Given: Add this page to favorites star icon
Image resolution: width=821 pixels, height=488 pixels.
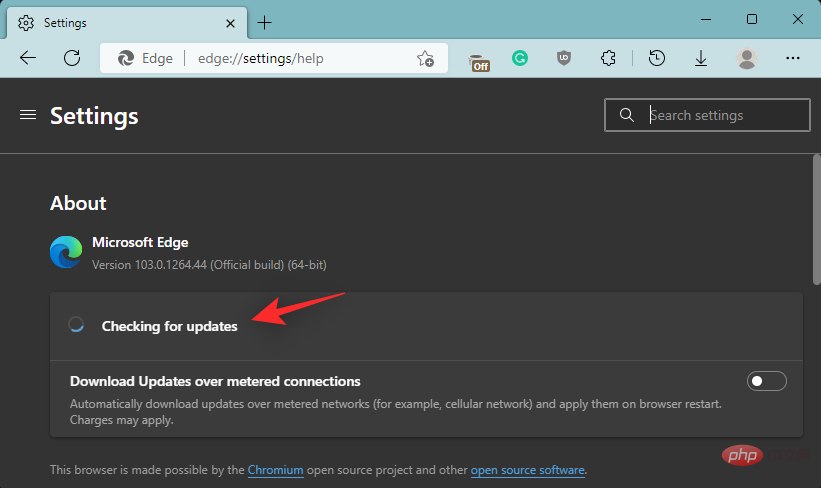Looking at the screenshot, I should [425, 59].
